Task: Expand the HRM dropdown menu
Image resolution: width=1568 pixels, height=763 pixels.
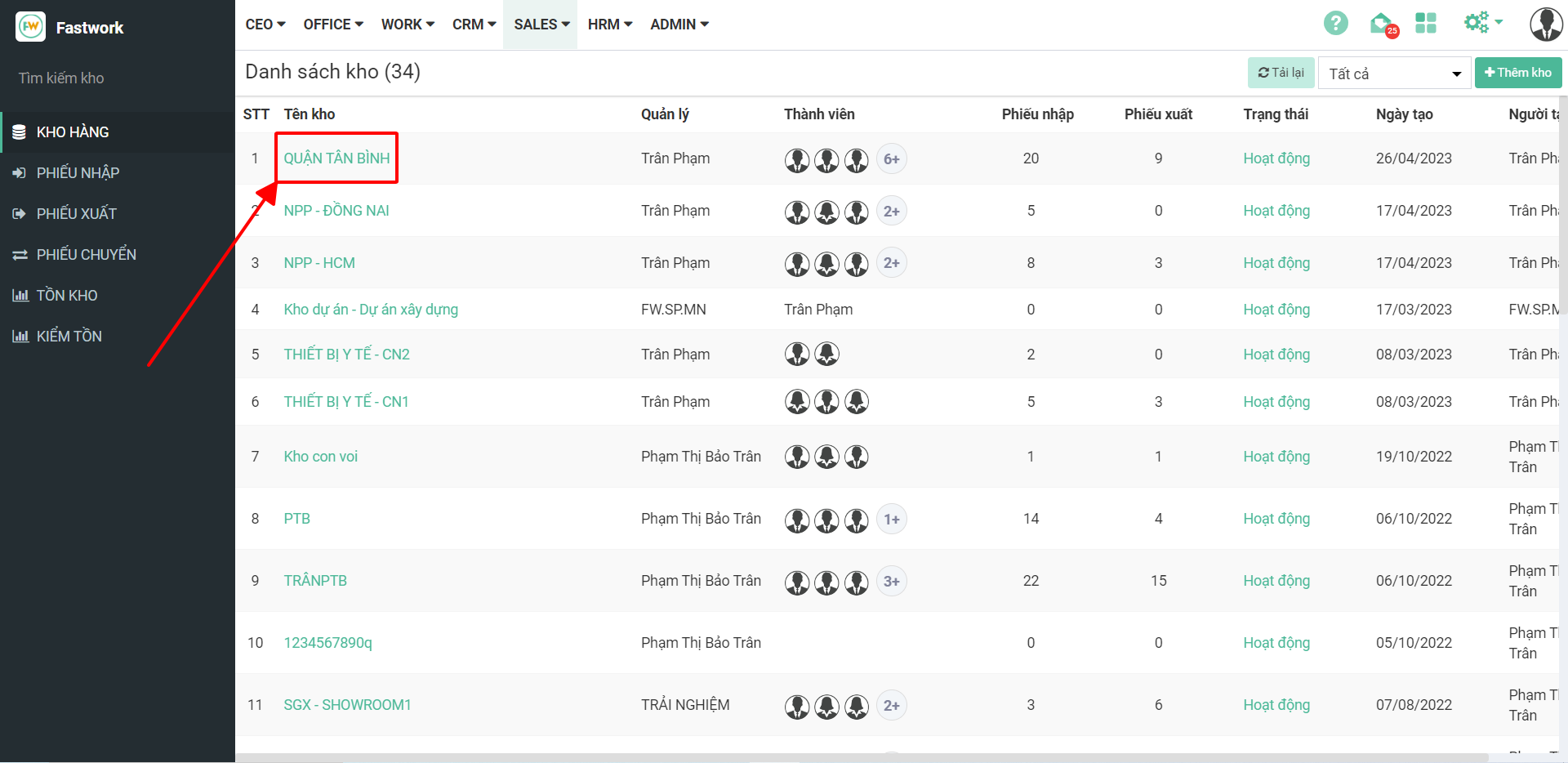Action: pyautogui.click(x=609, y=25)
